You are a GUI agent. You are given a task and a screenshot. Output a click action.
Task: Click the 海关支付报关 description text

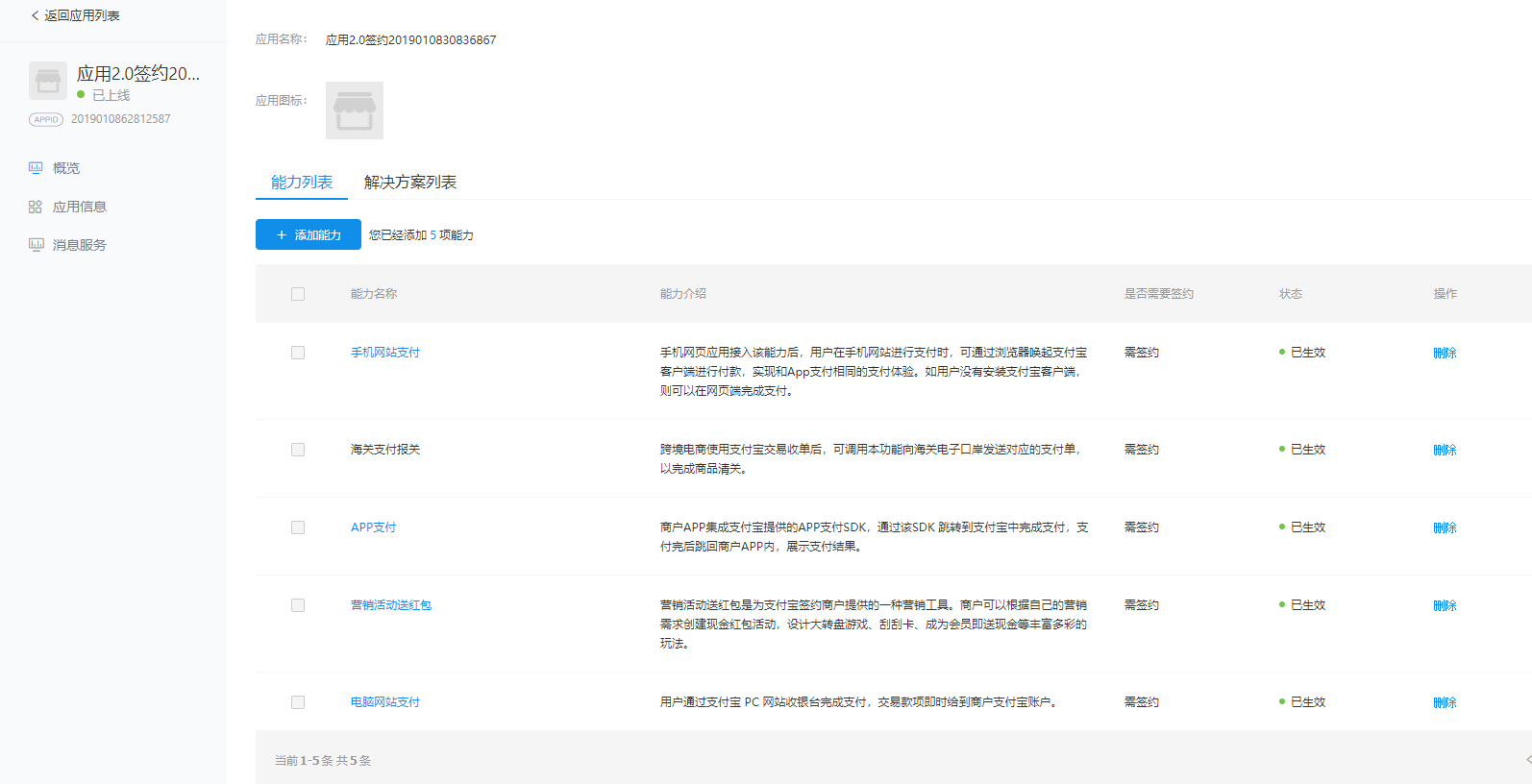tap(871, 459)
